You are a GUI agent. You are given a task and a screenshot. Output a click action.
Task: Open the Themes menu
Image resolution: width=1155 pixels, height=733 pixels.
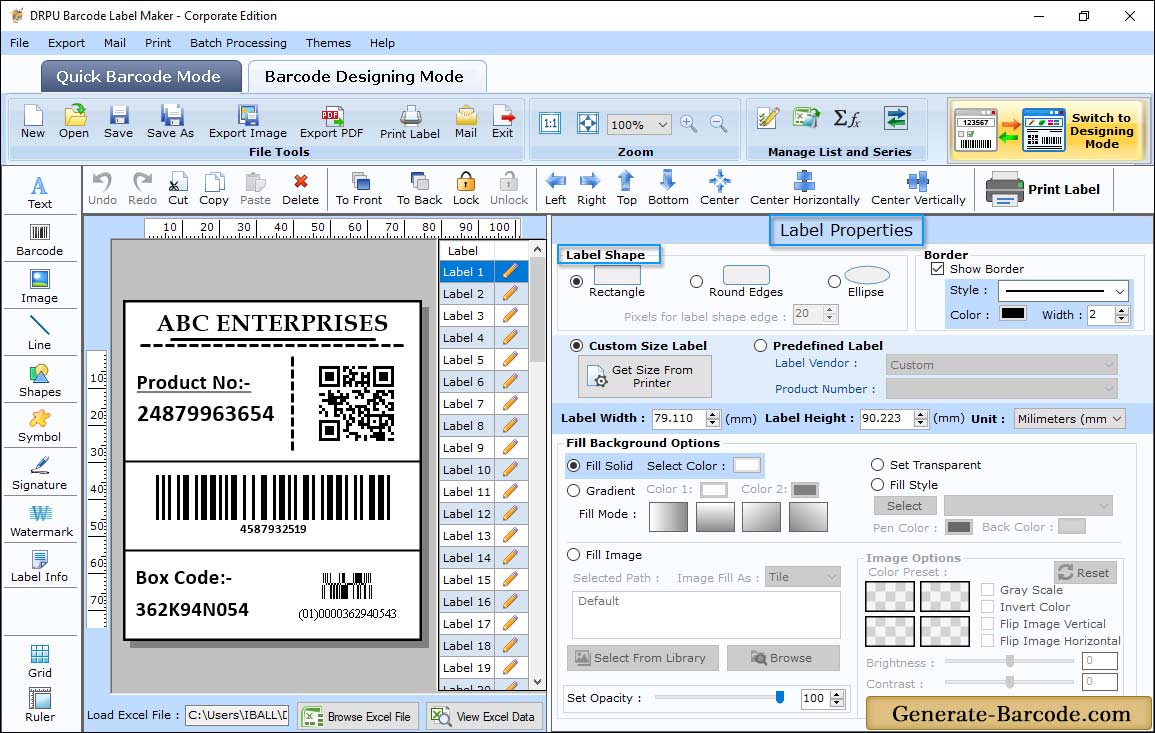click(328, 43)
